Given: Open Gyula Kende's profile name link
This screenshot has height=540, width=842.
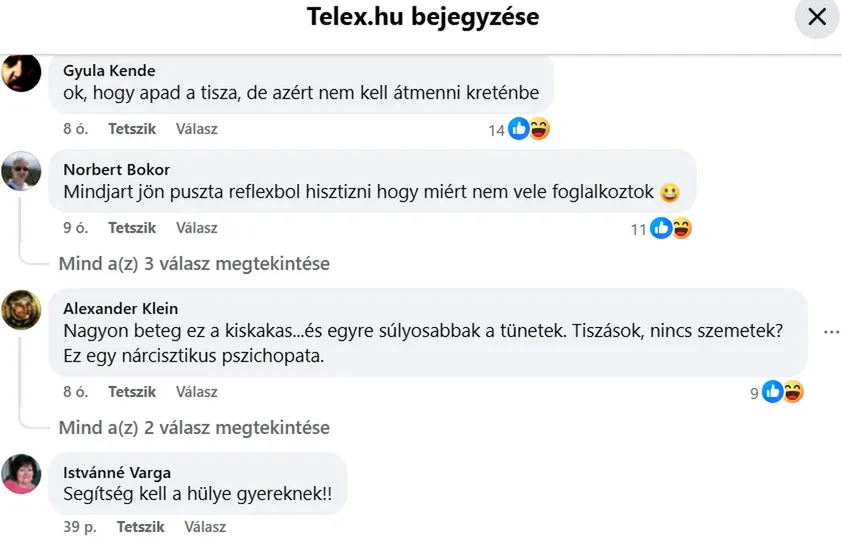Looking at the screenshot, I should point(109,71).
